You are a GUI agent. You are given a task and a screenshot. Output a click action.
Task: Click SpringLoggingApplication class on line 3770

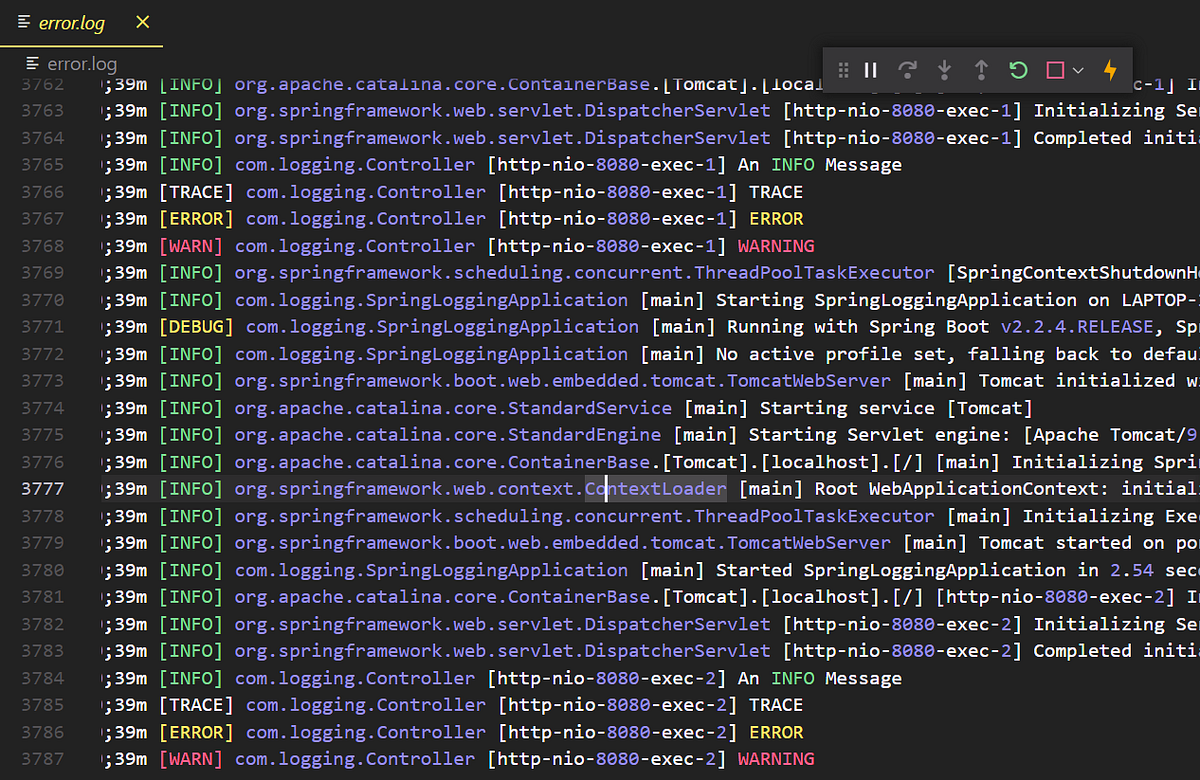pyautogui.click(x=497, y=300)
